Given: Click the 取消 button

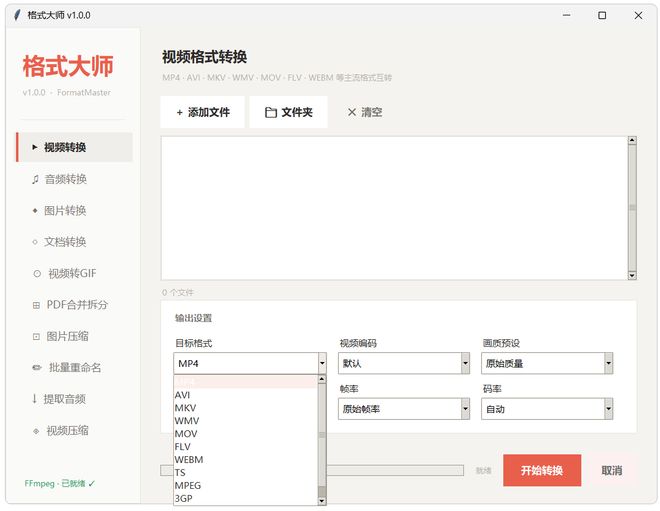Looking at the screenshot, I should 612,470.
